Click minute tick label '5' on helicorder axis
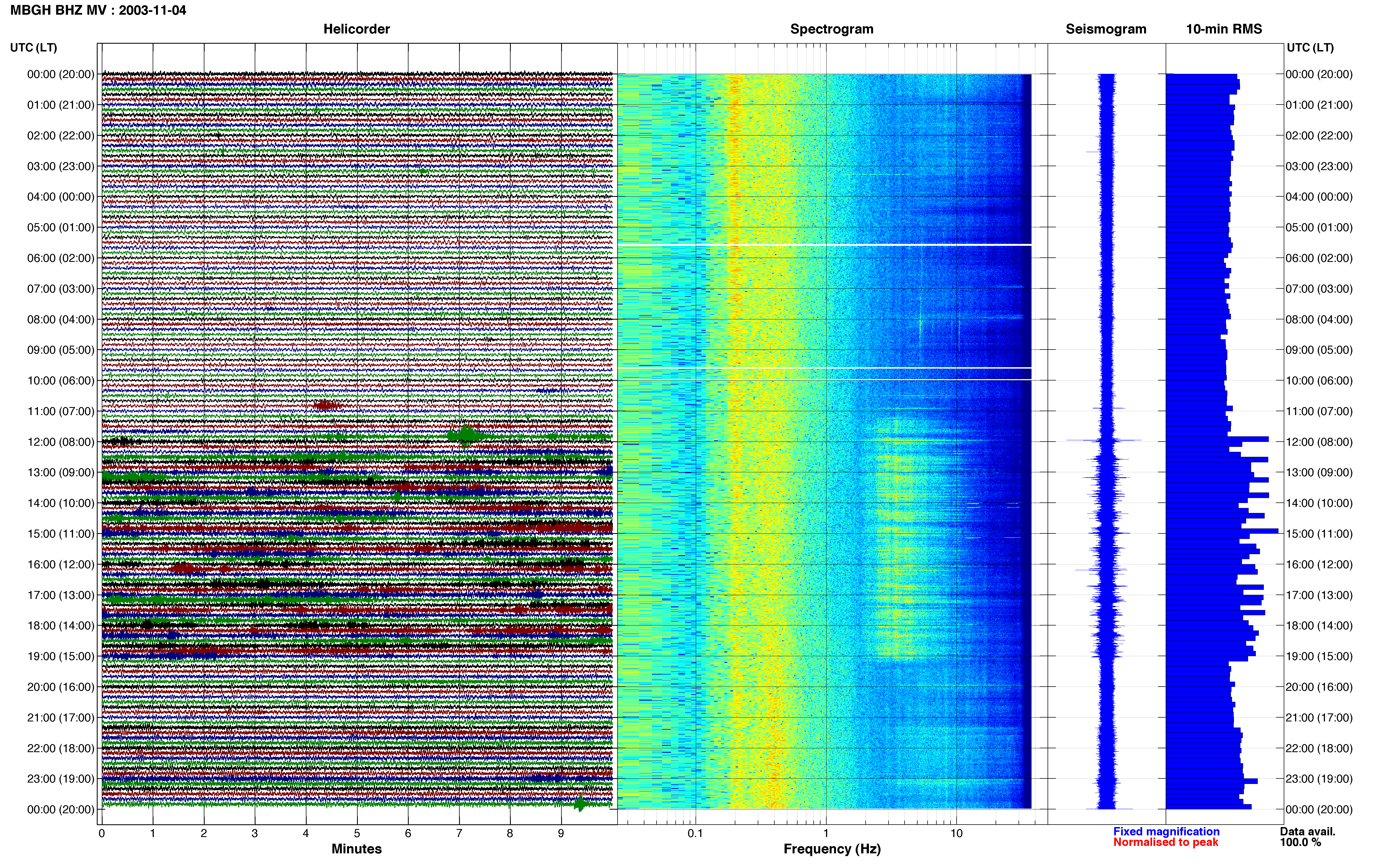The width and height of the screenshot is (1388, 868). coord(357,833)
